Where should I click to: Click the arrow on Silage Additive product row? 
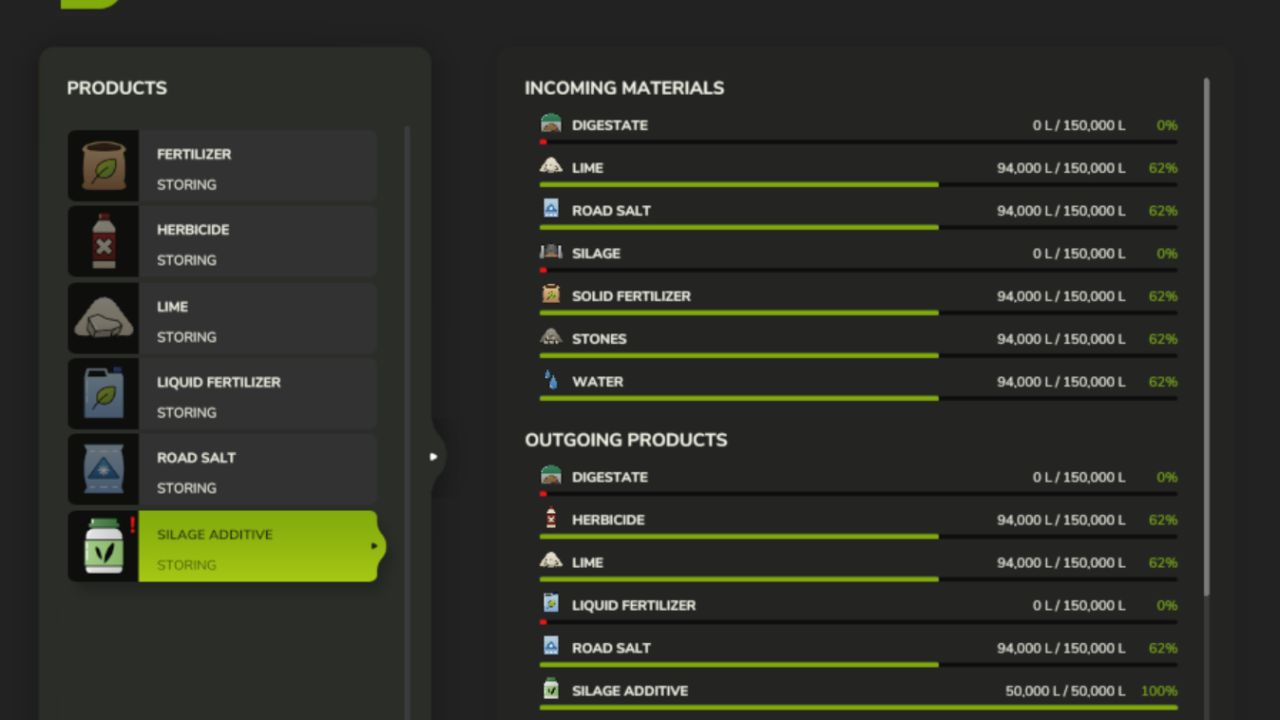point(375,546)
